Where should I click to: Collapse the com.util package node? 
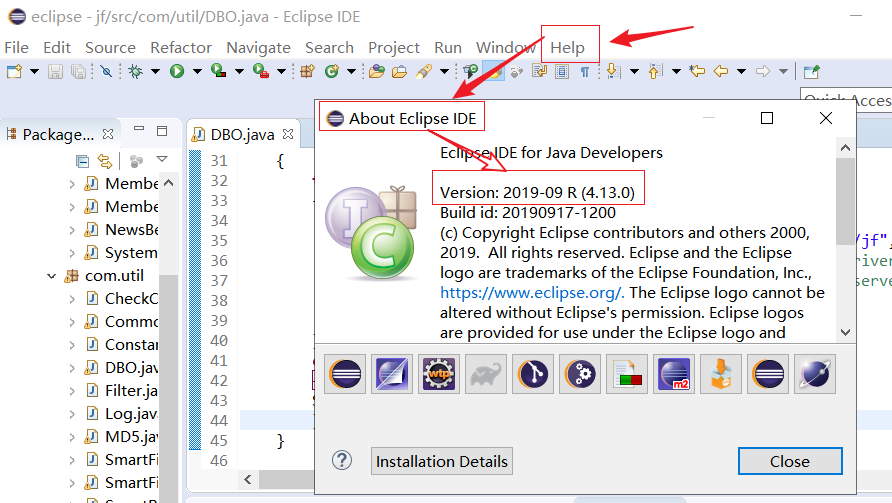51,276
